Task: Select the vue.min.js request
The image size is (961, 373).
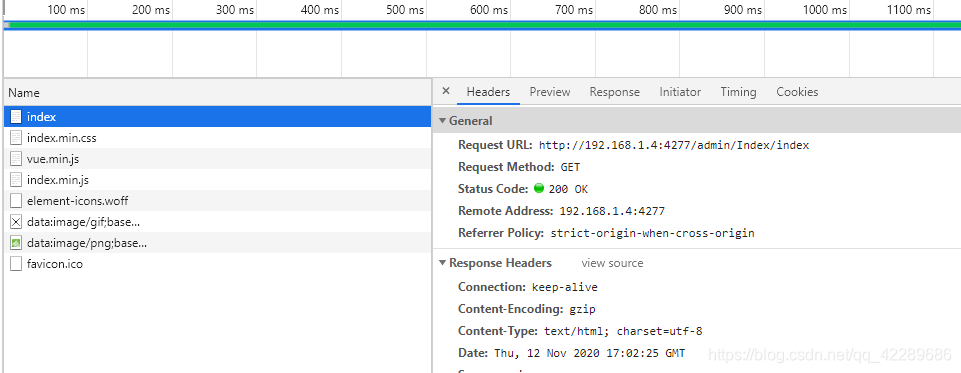Action: click(217, 159)
